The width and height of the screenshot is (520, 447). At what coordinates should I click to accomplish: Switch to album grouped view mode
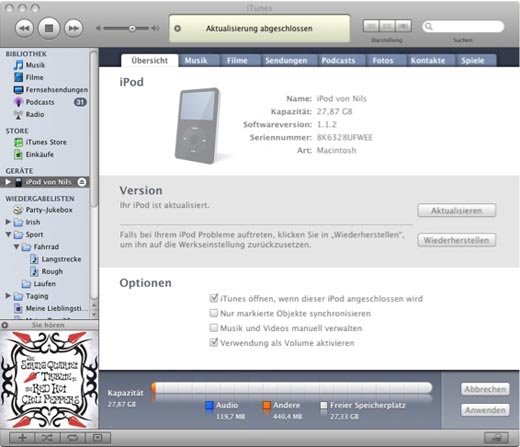387,26
